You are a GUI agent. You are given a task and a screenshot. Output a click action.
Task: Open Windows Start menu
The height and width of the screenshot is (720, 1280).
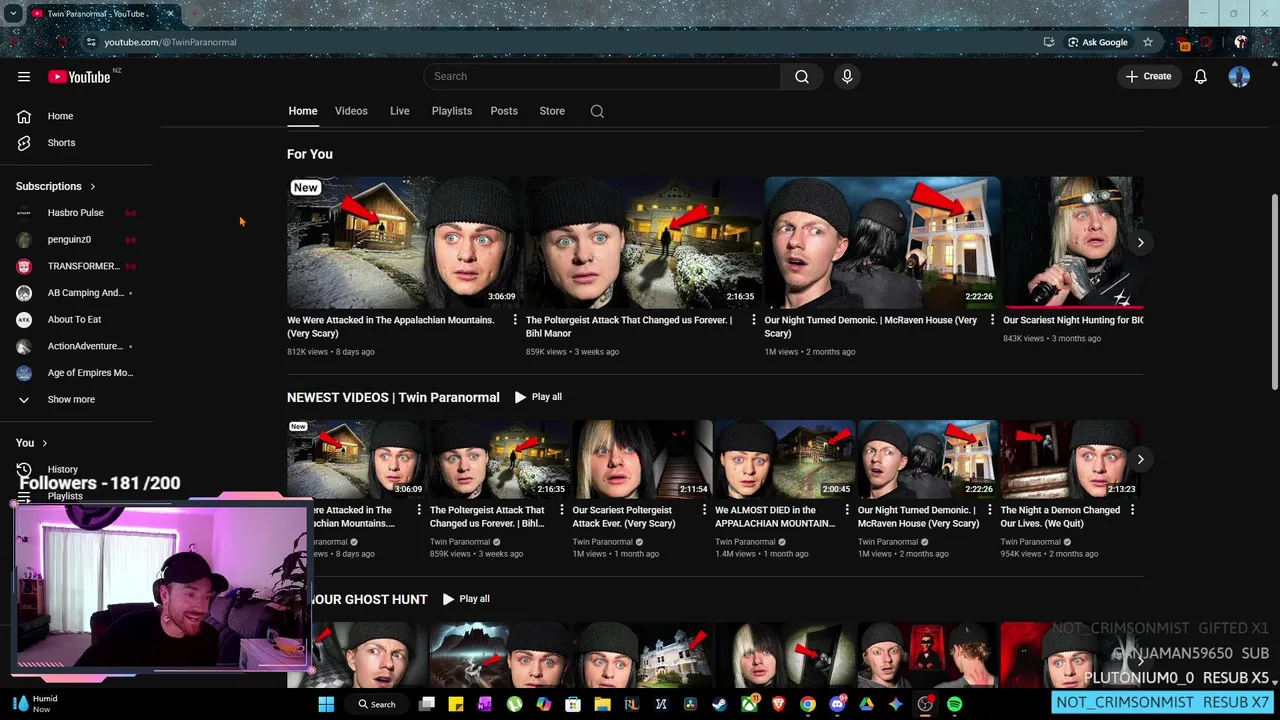point(326,704)
